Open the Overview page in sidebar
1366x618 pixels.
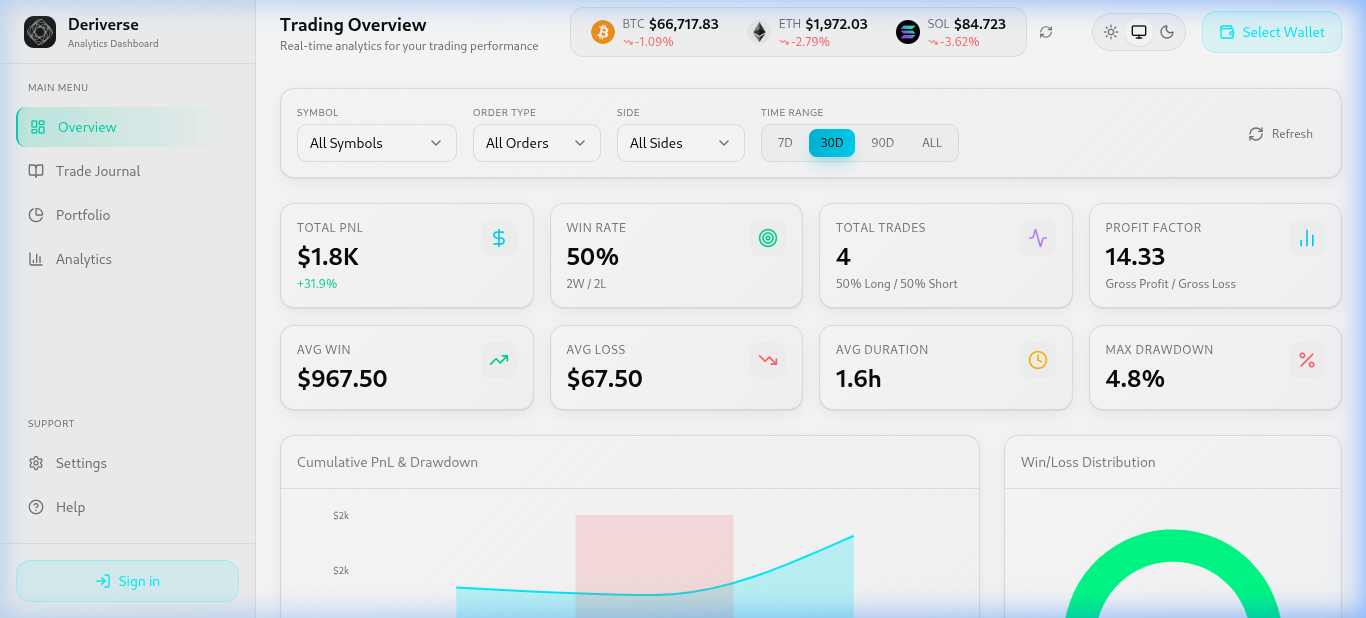tap(127, 127)
